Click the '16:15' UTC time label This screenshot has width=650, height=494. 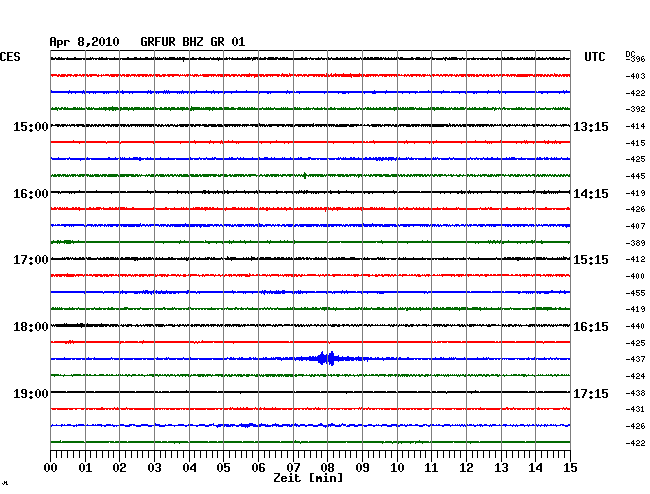click(x=591, y=327)
